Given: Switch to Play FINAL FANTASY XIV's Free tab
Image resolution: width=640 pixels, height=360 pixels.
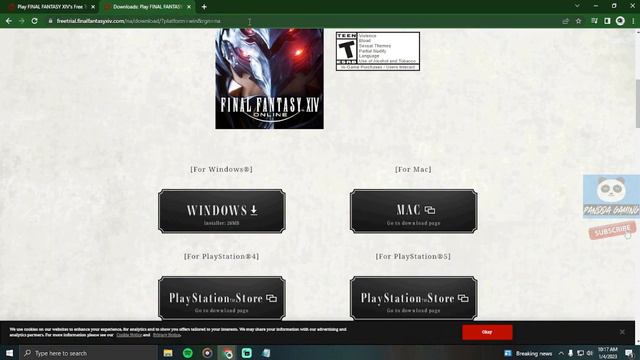Looking at the screenshot, I should click(51, 7).
